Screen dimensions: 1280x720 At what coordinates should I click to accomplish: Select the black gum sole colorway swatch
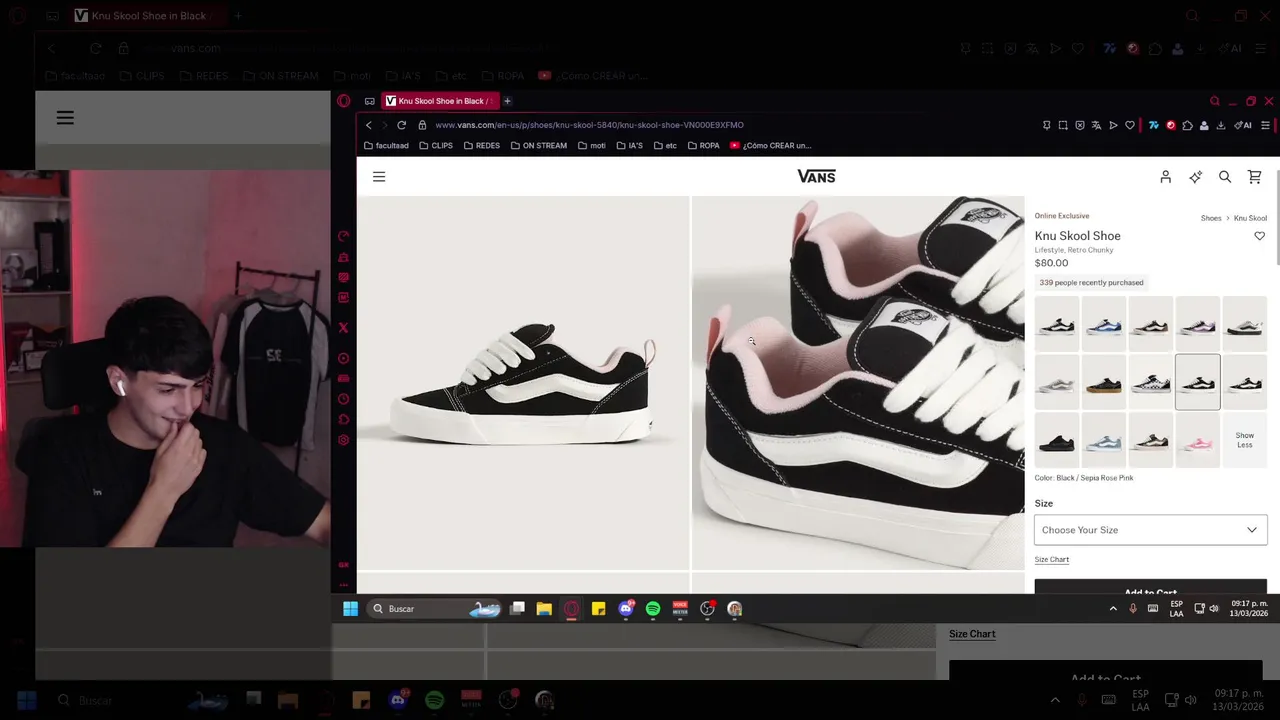1103,382
